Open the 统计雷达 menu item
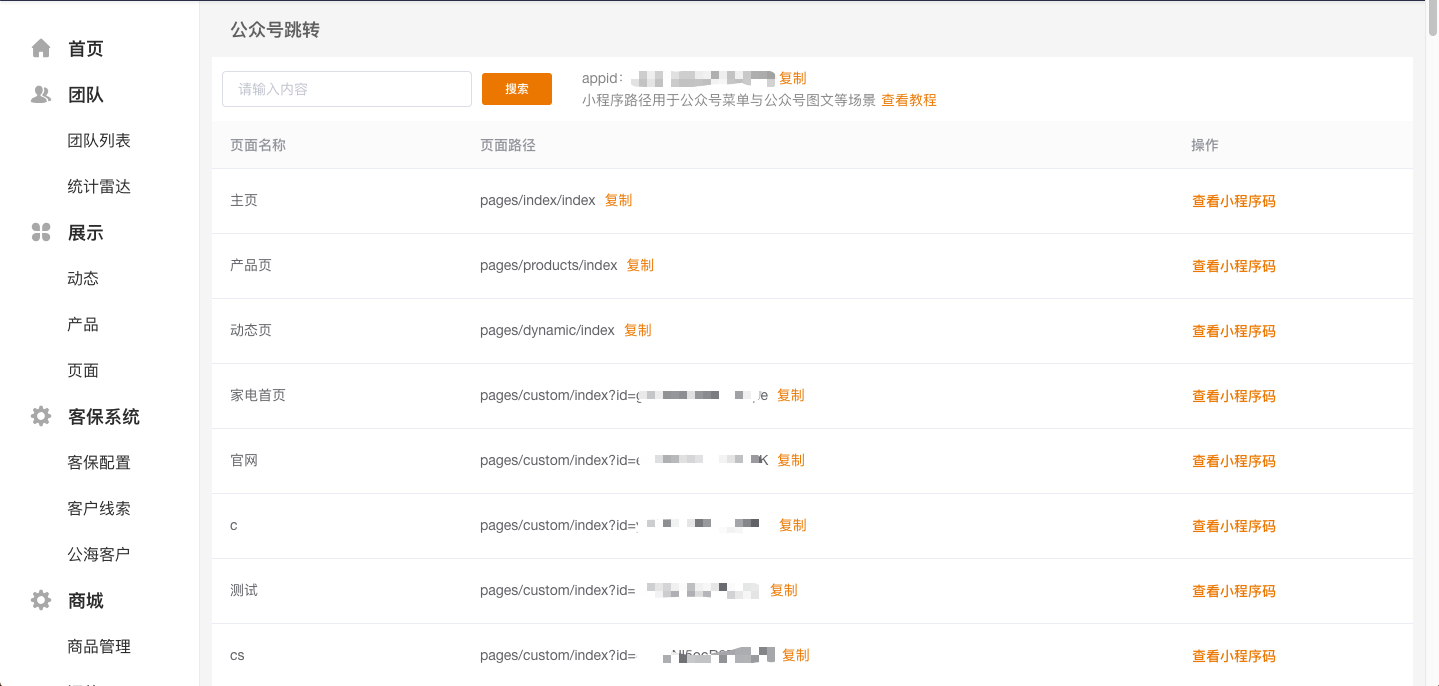The image size is (1439, 686). pyautogui.click(x=99, y=187)
